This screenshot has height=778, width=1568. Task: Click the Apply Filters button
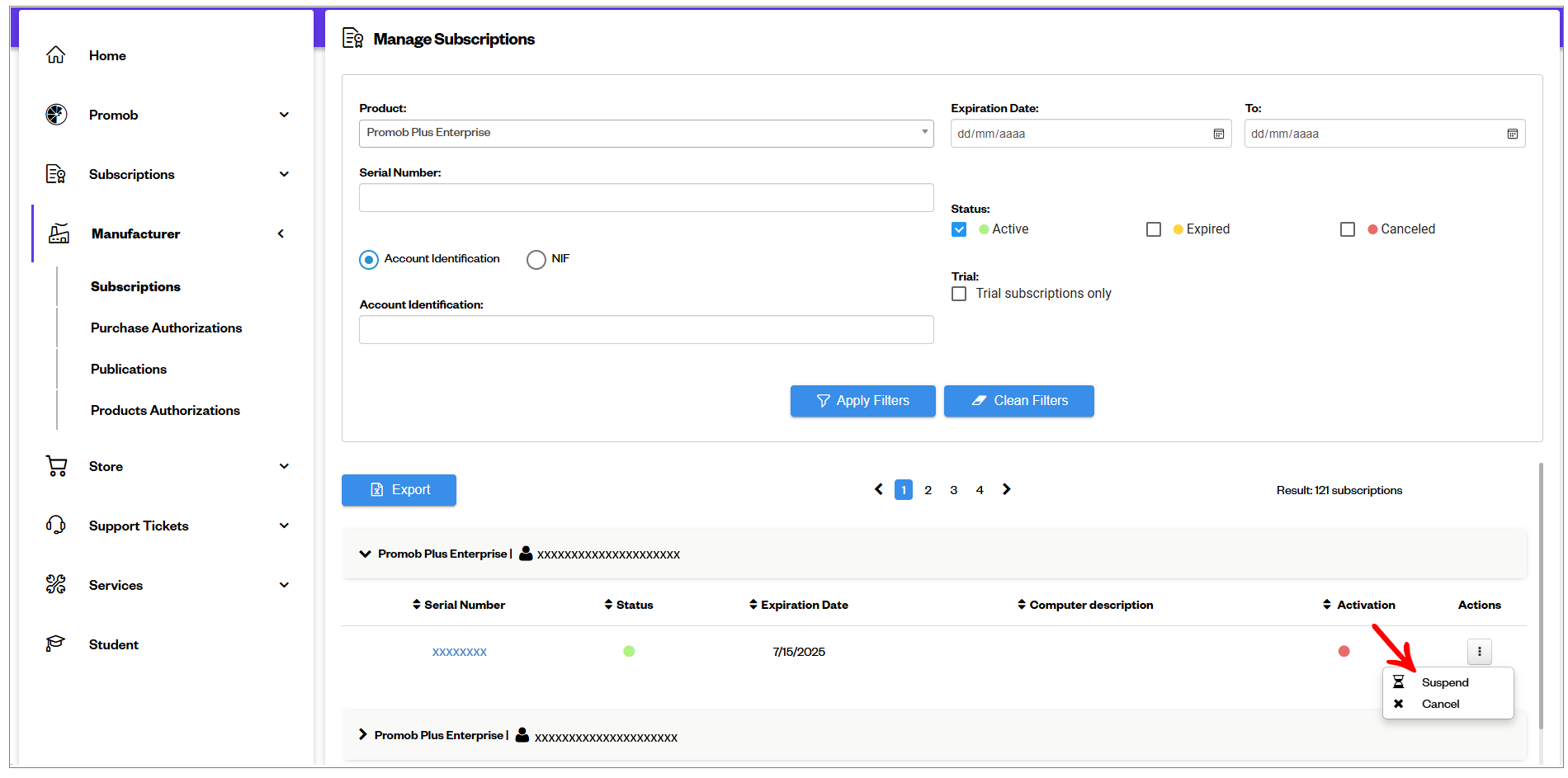coord(862,401)
